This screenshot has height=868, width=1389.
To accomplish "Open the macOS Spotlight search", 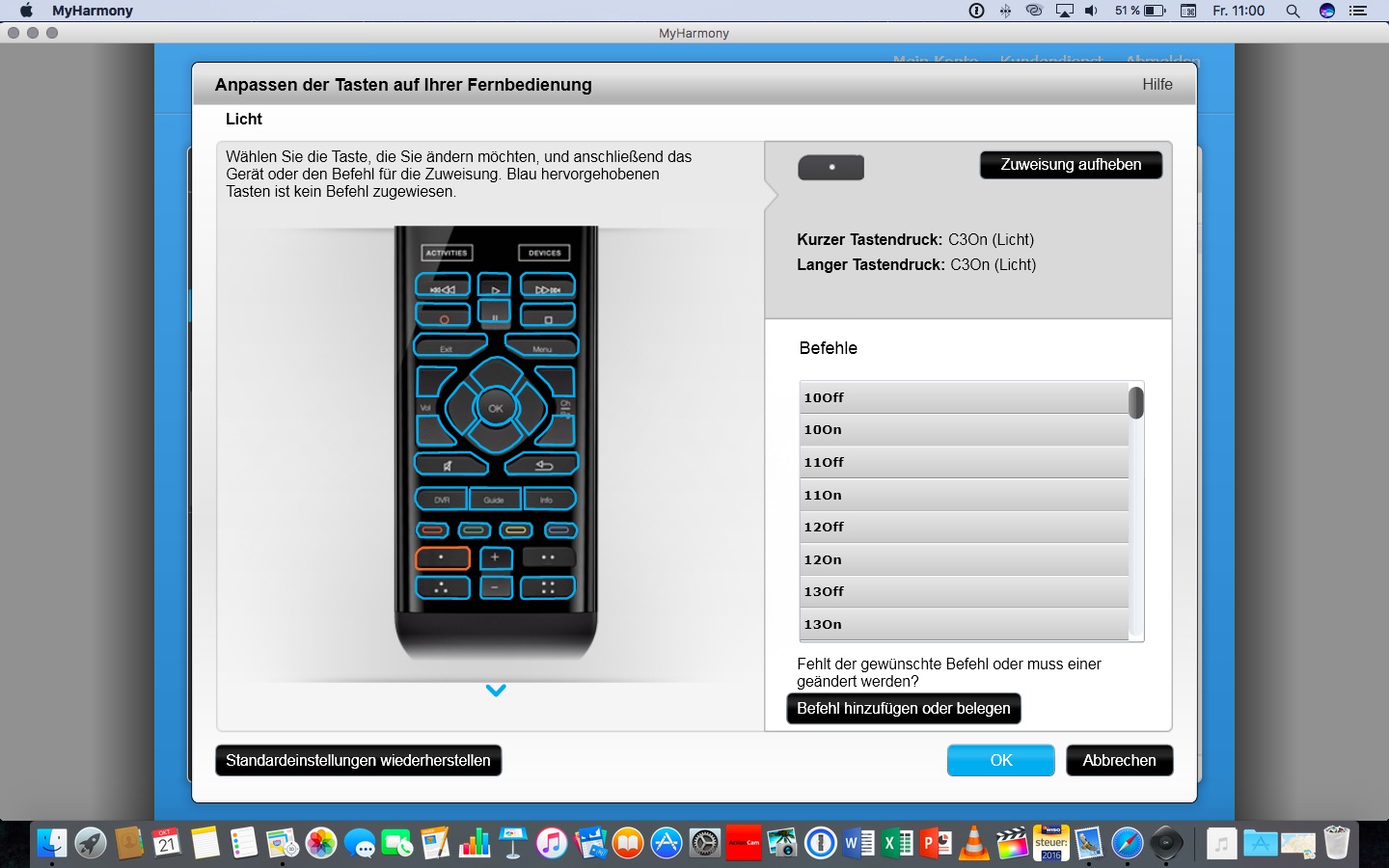I will (1293, 11).
